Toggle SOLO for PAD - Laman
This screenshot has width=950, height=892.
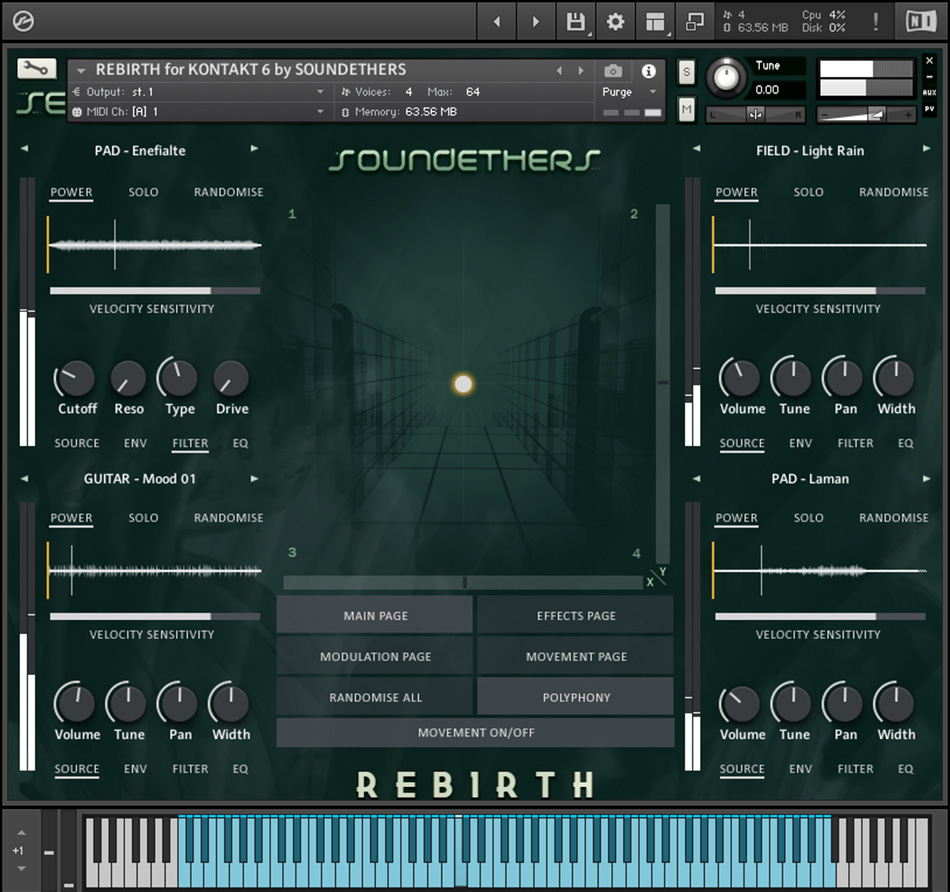point(809,518)
